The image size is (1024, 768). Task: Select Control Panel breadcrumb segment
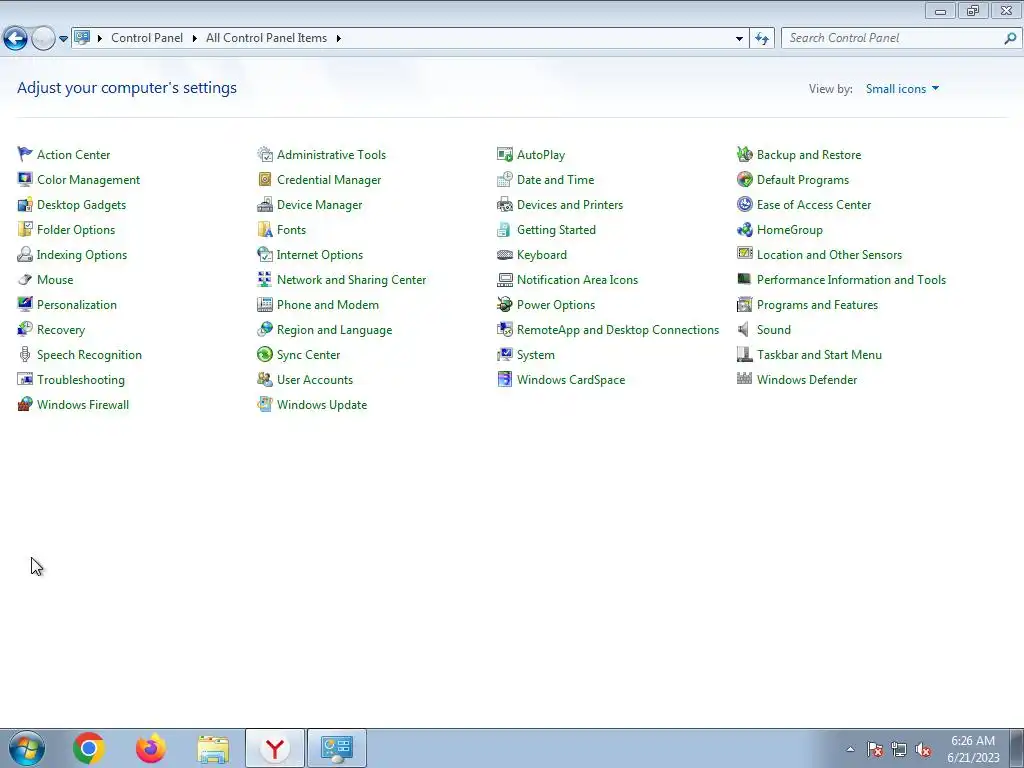147,38
